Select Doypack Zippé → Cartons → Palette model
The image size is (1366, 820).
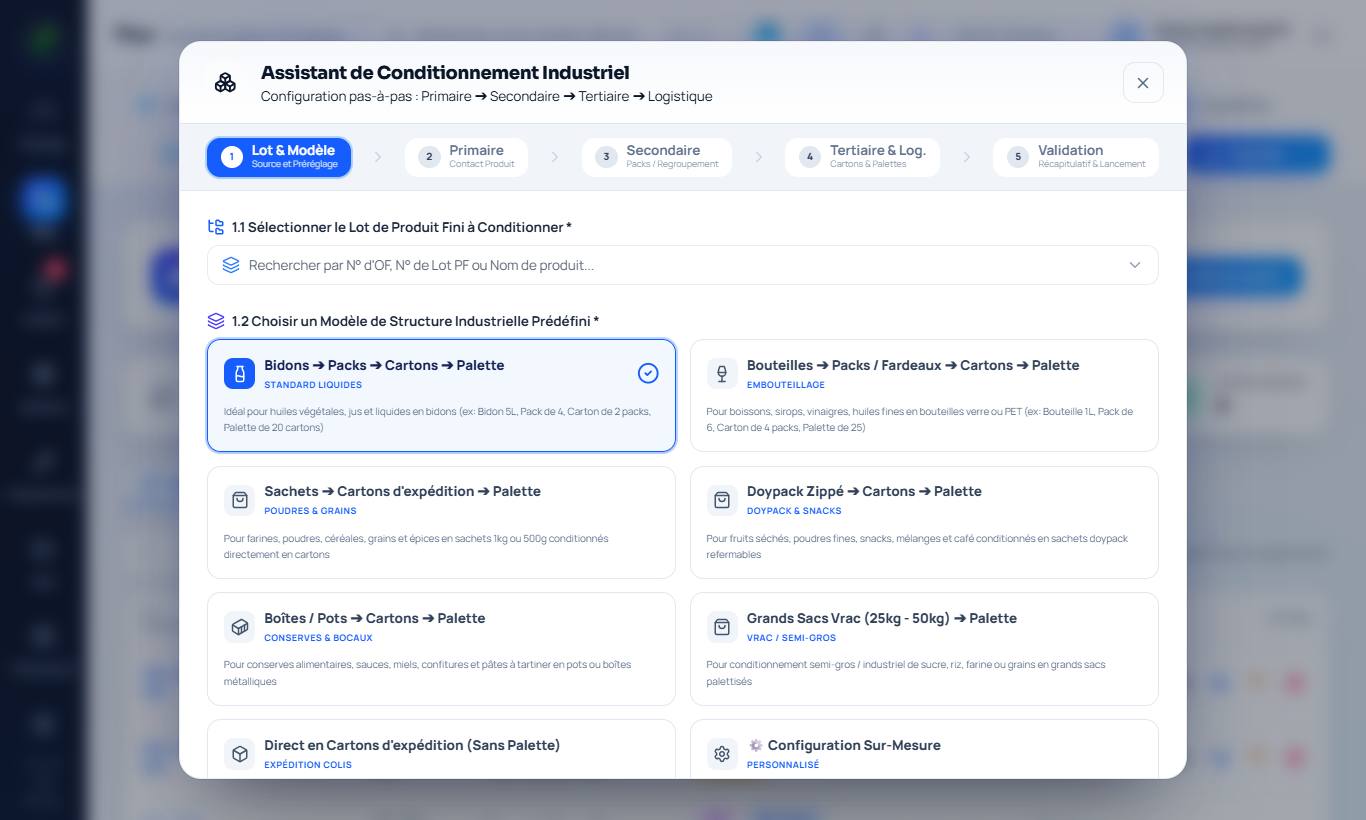click(924, 522)
